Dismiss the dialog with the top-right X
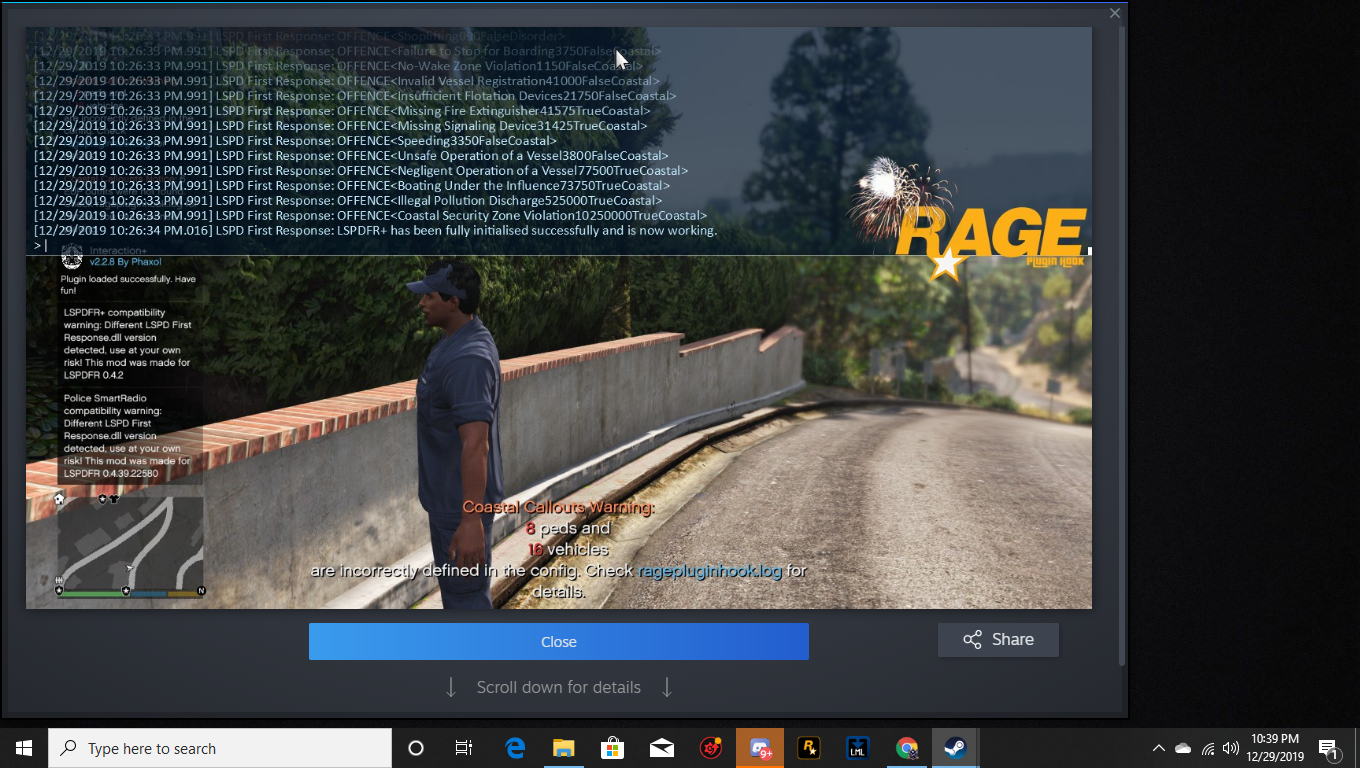 1115,13
